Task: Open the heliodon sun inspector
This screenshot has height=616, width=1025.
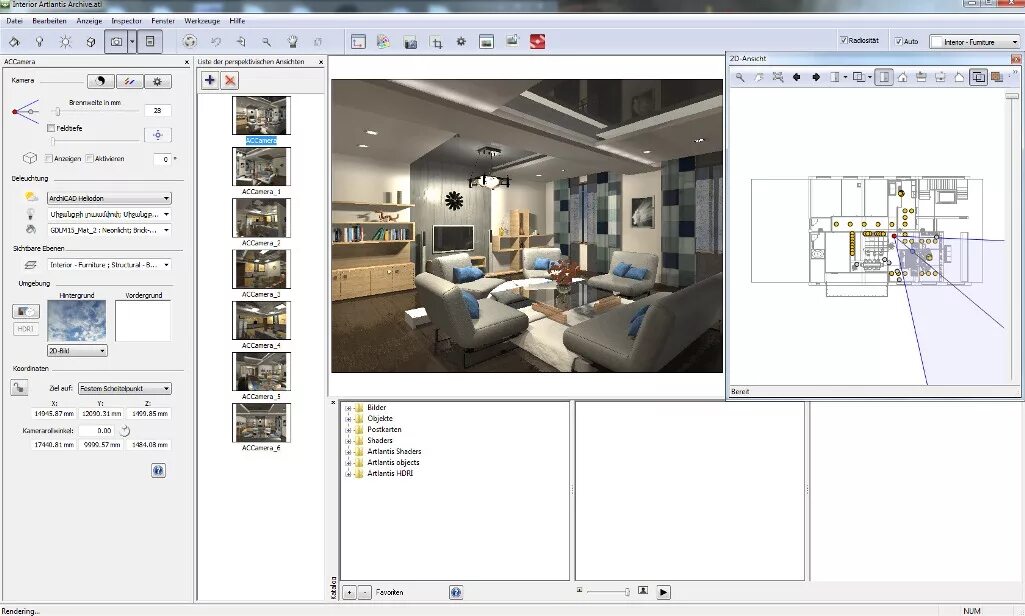Action: (x=65, y=42)
